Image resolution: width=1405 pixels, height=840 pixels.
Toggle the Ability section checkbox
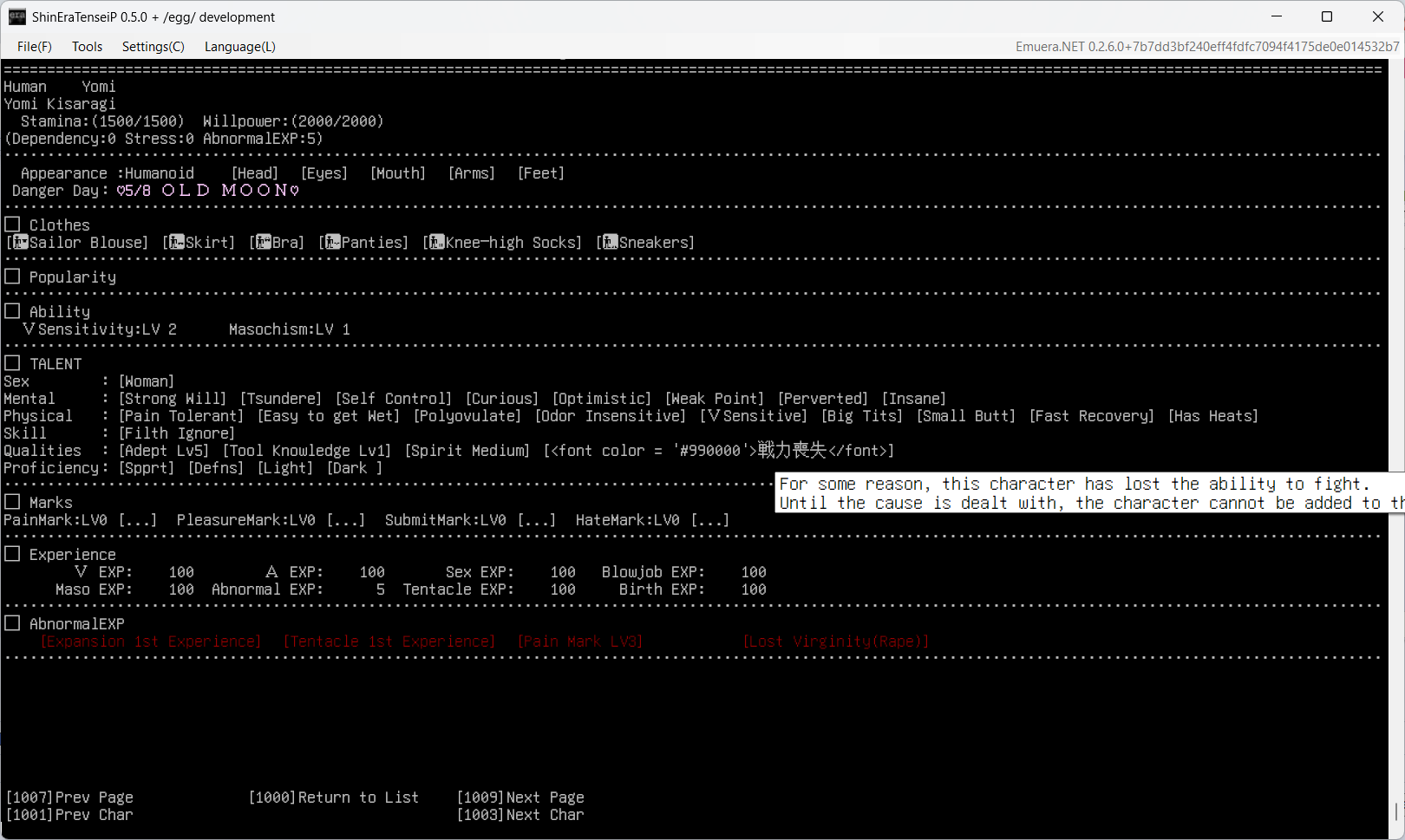pos(12,311)
